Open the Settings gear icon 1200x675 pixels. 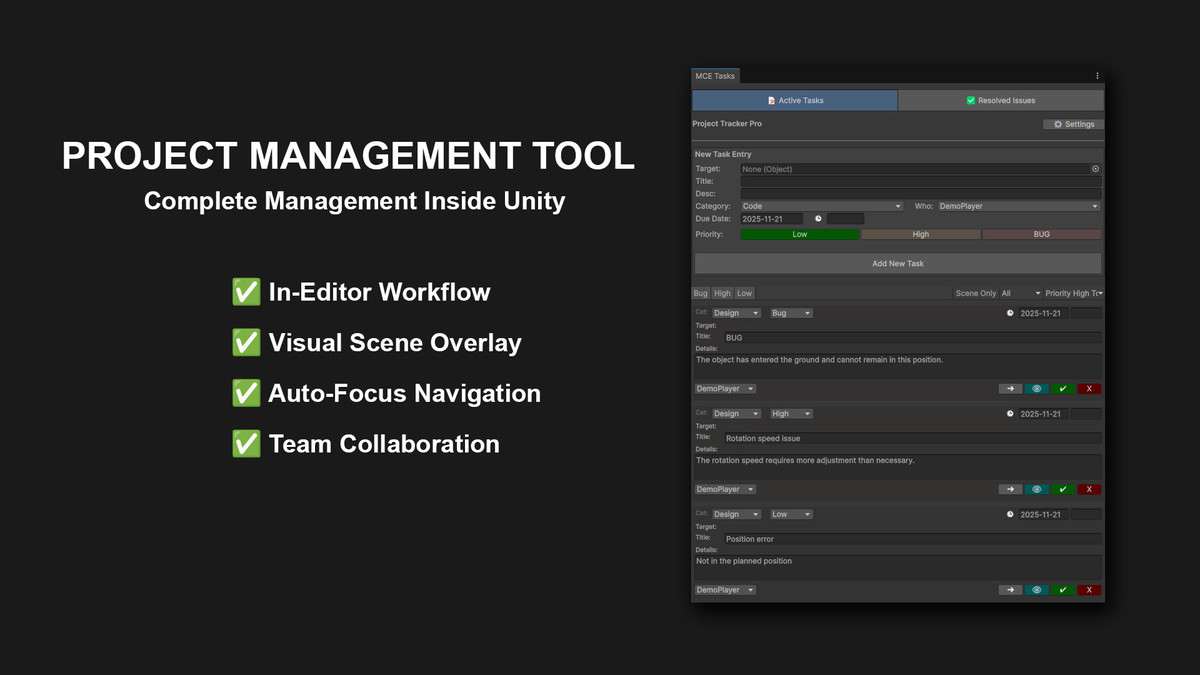1073,124
